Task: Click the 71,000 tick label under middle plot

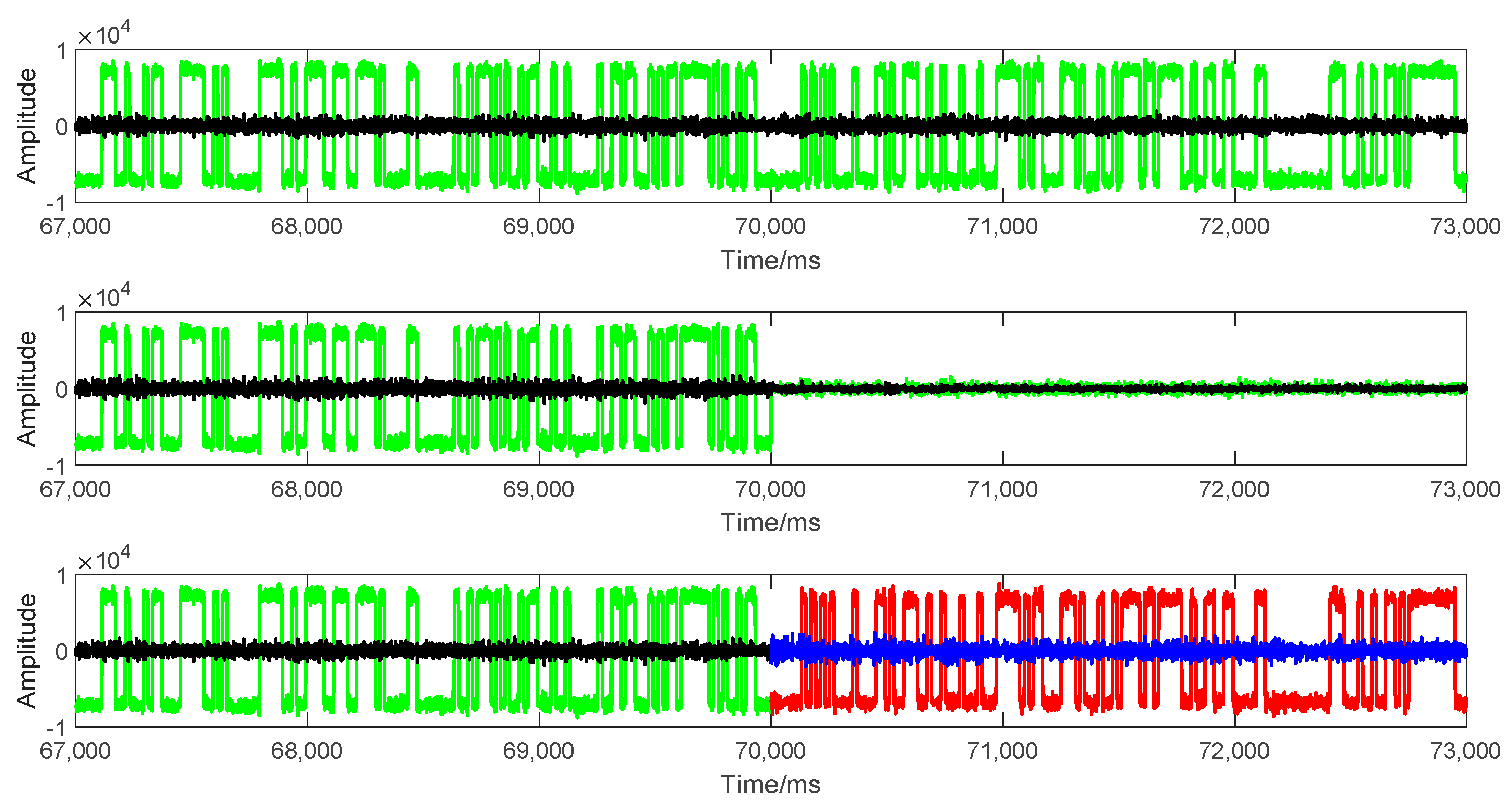Action: (1002, 489)
